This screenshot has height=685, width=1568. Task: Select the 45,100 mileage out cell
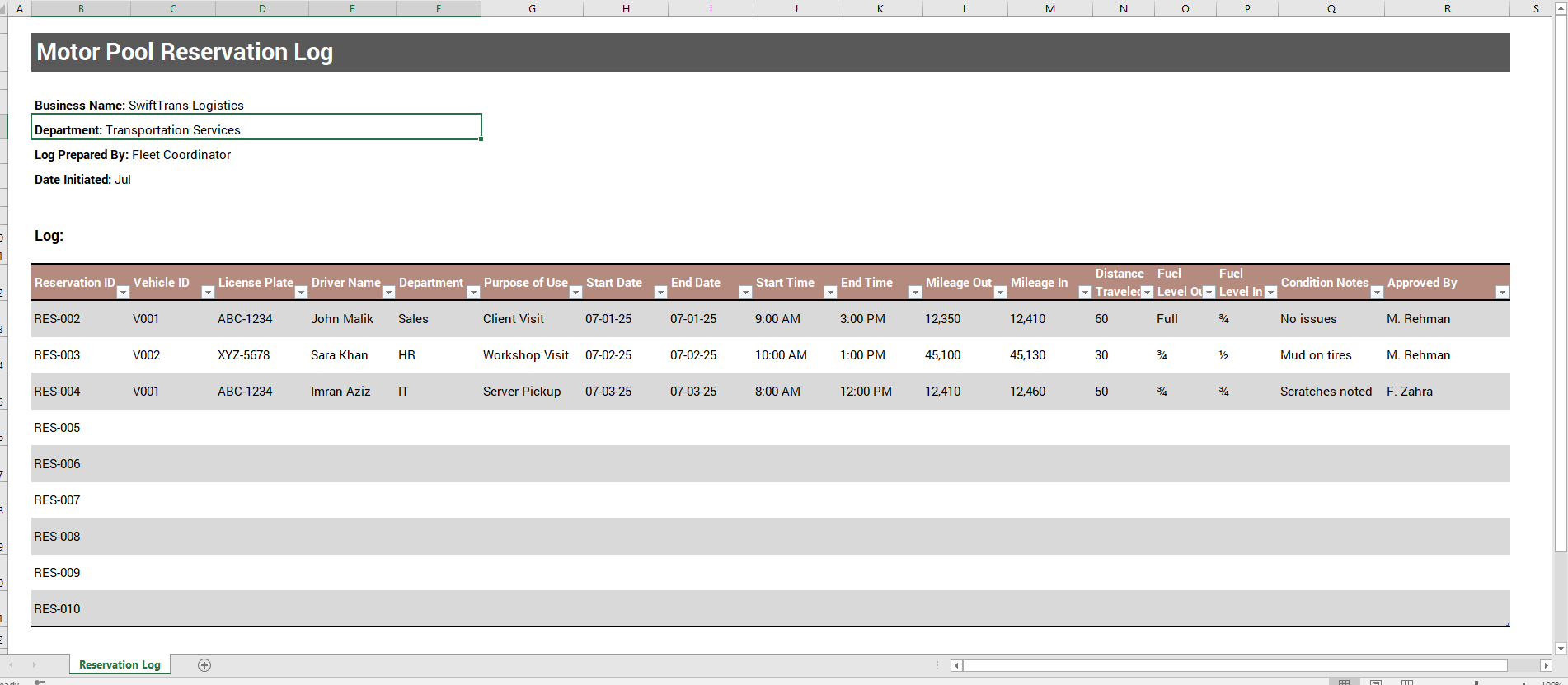pos(965,355)
